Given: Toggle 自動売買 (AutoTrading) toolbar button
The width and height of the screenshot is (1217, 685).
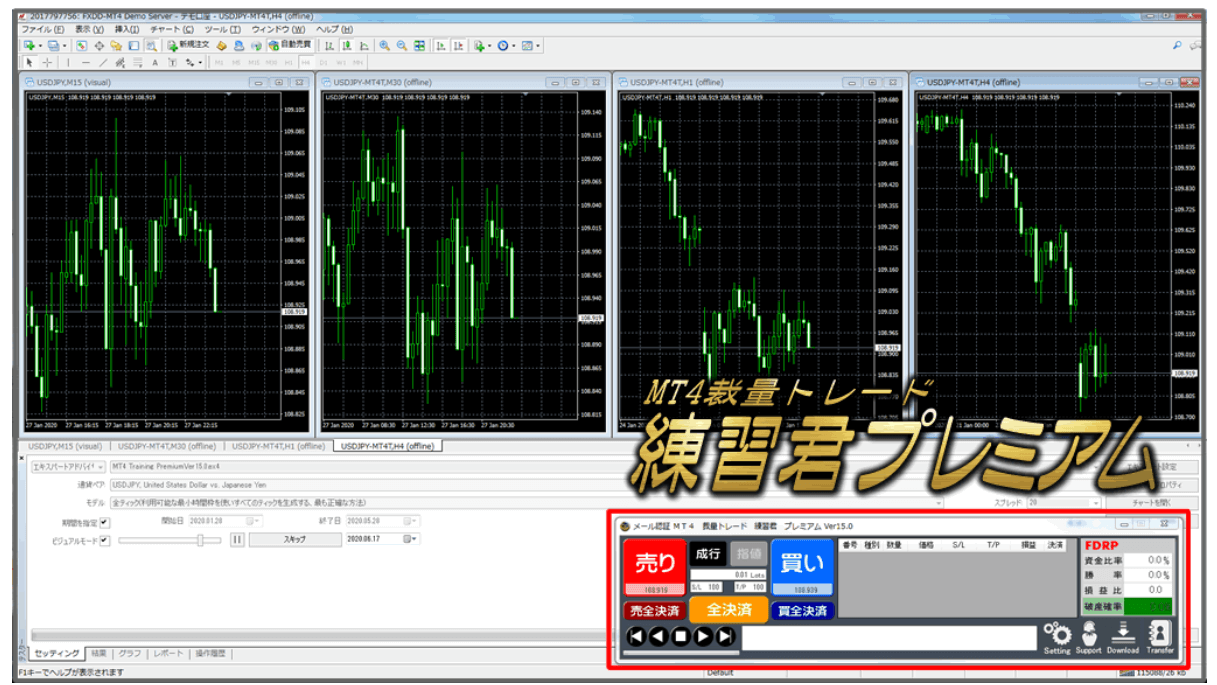Looking at the screenshot, I should pos(289,45).
